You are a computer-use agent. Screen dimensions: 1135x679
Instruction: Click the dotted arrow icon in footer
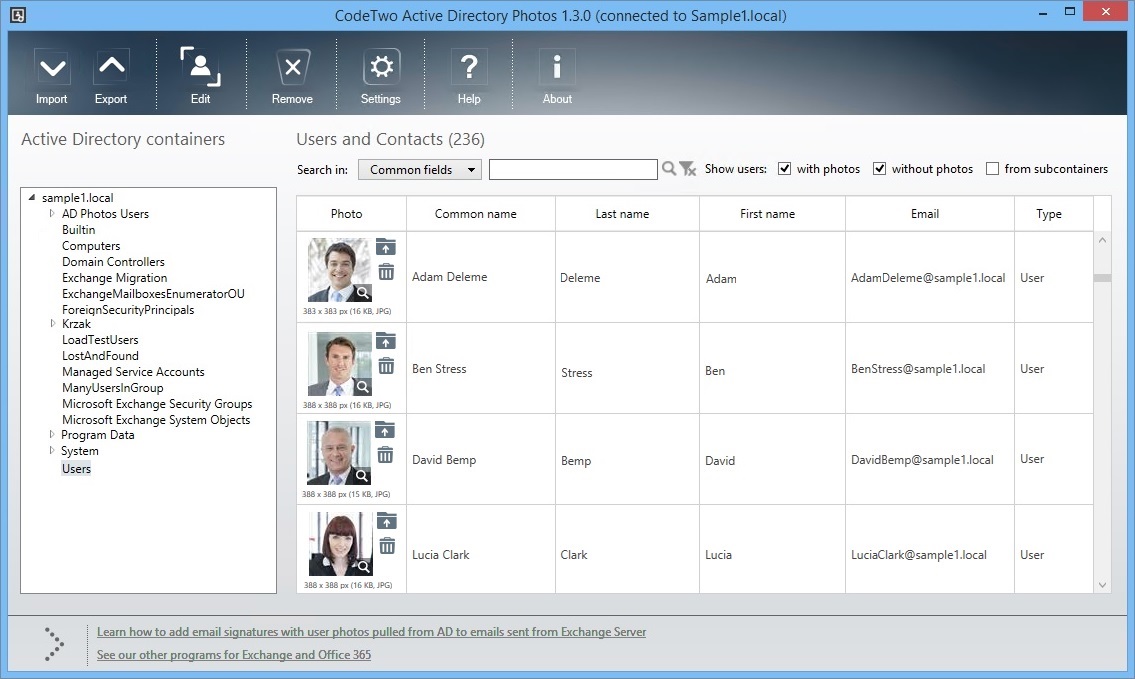tap(54, 644)
